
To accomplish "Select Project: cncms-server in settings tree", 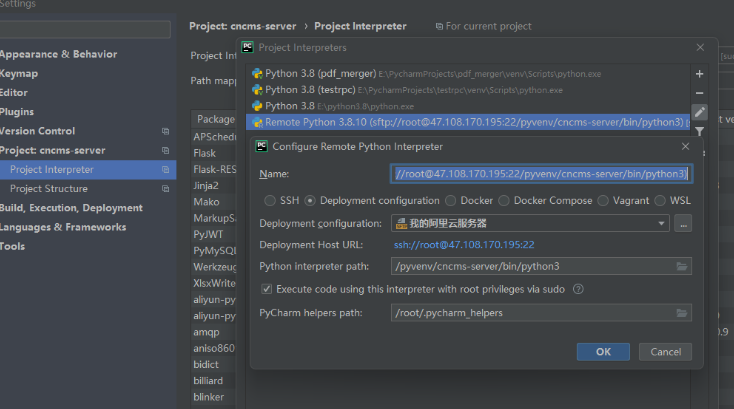I will [52, 150].
